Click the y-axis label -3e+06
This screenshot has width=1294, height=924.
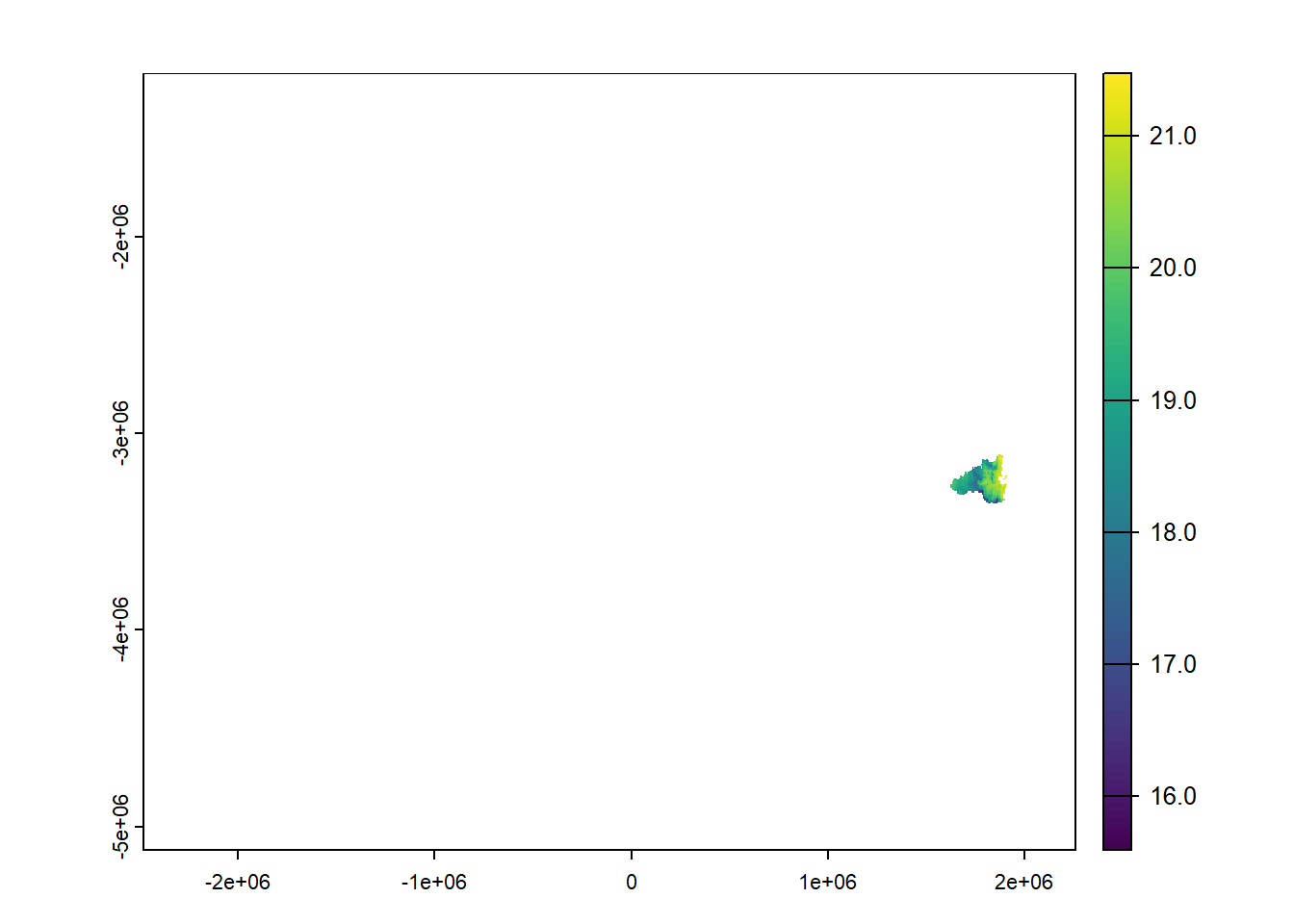(120, 433)
